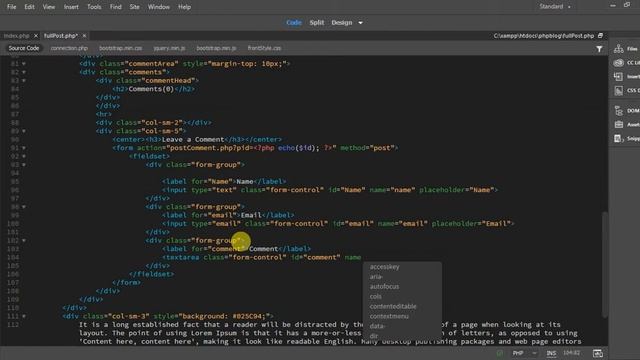640x360 pixels.
Task: Collapse the form fold at line 91
Action: click(24, 148)
